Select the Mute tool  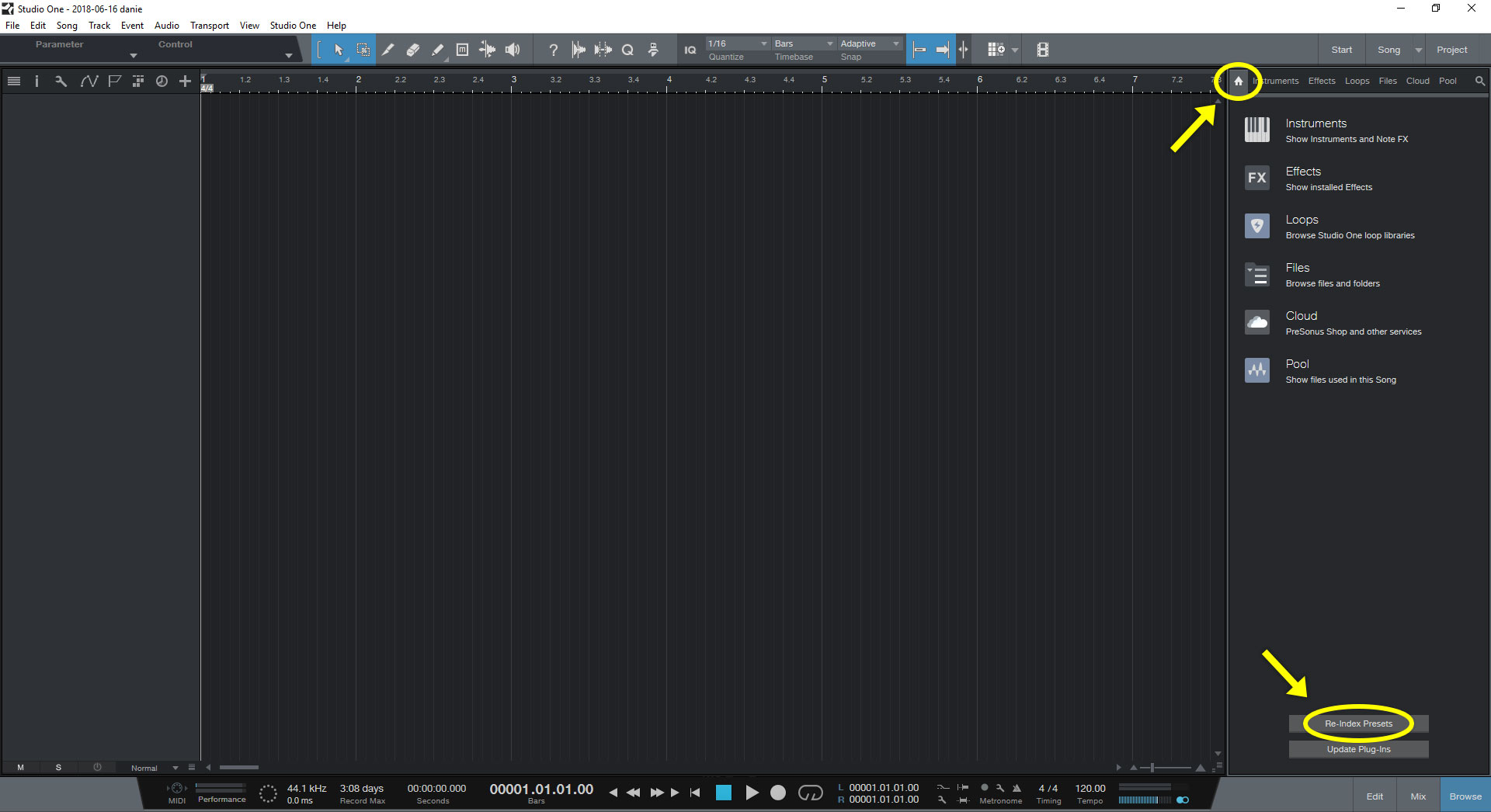point(462,50)
